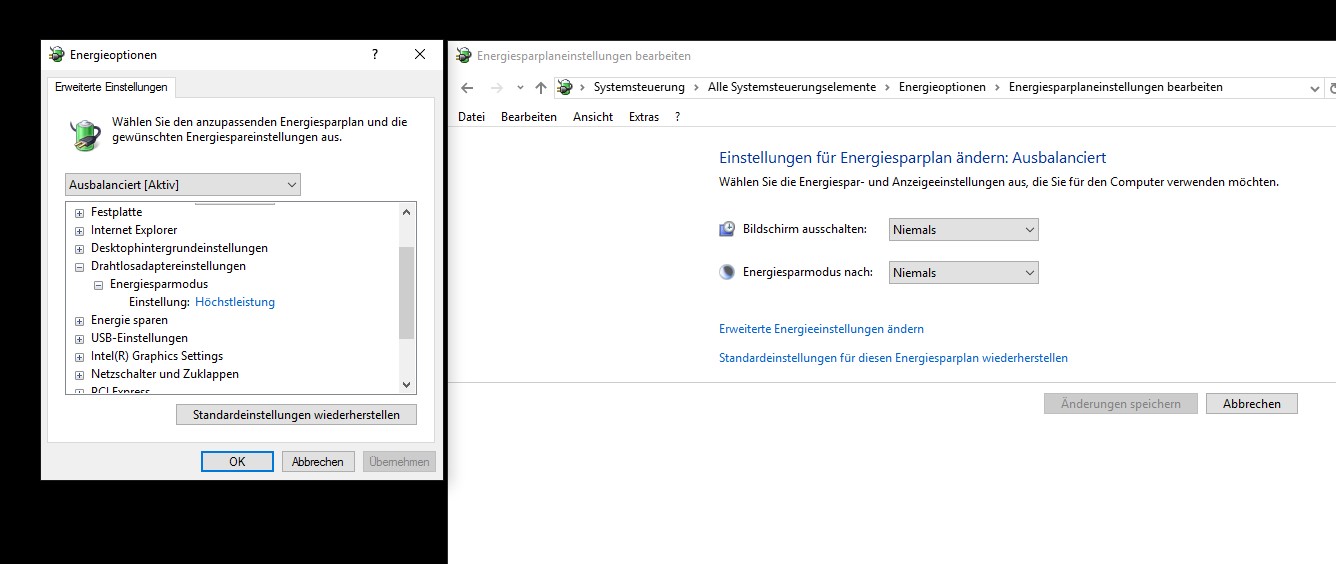1336x564 pixels.
Task: Open the Bildschirm ausschalten dropdown
Action: pyautogui.click(x=964, y=229)
